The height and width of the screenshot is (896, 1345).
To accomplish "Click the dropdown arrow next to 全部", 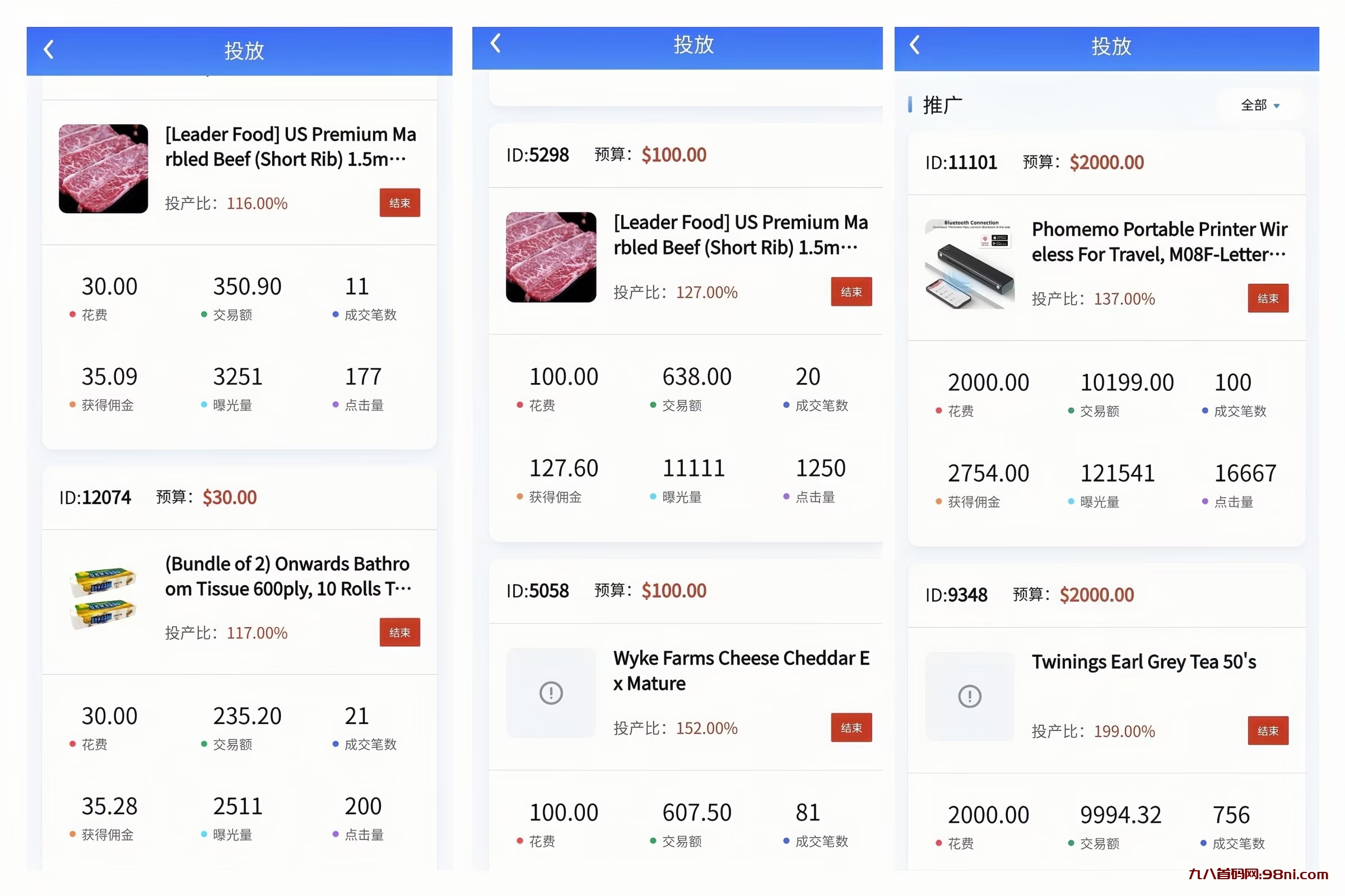I will pos(1277,106).
